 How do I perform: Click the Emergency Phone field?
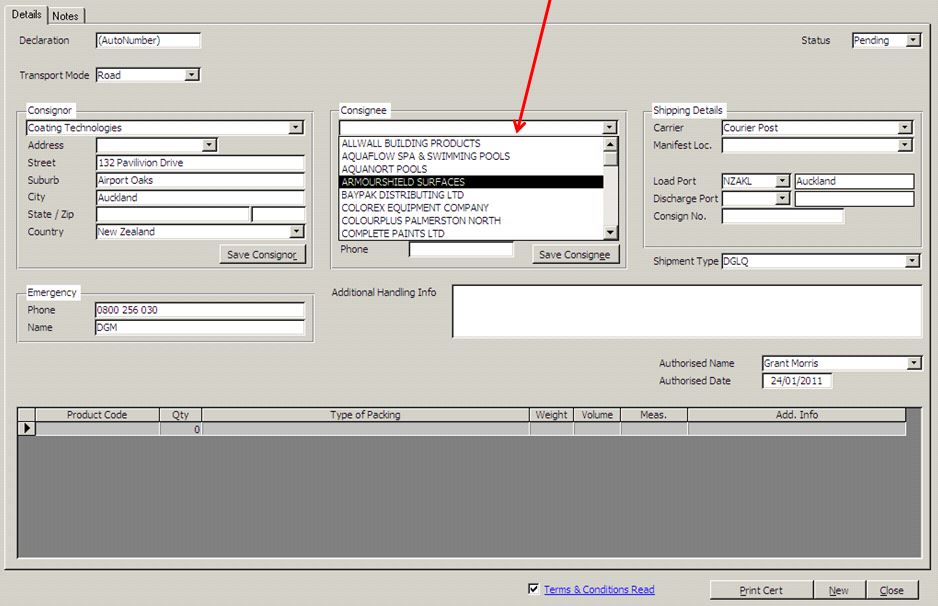tap(200, 310)
